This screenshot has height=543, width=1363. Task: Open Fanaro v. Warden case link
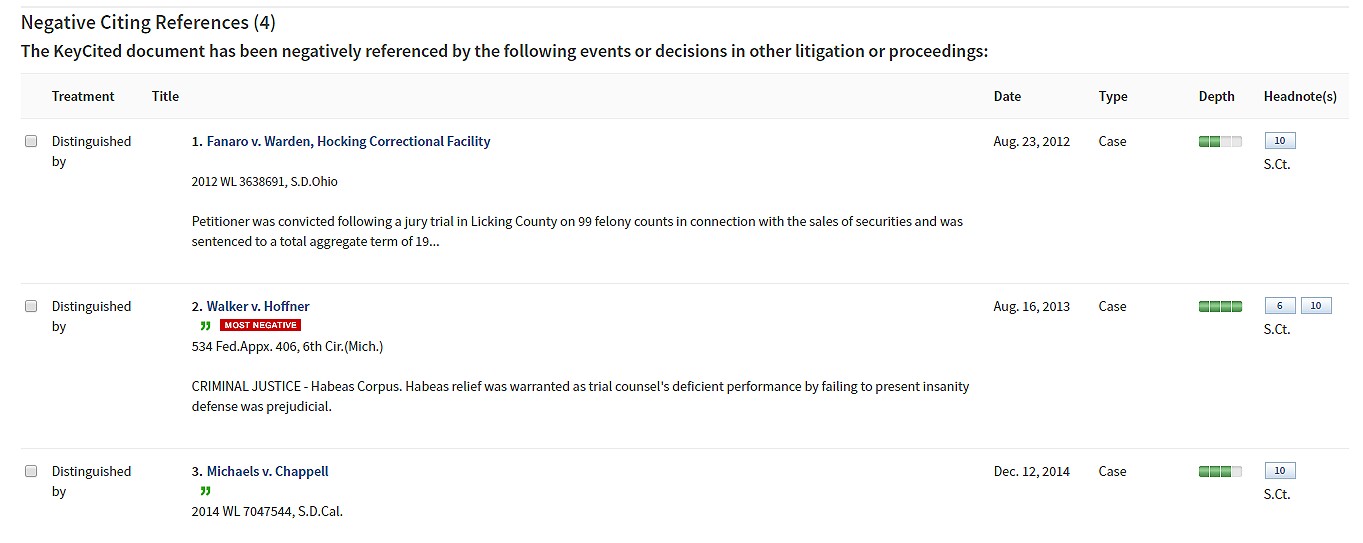[x=348, y=142]
